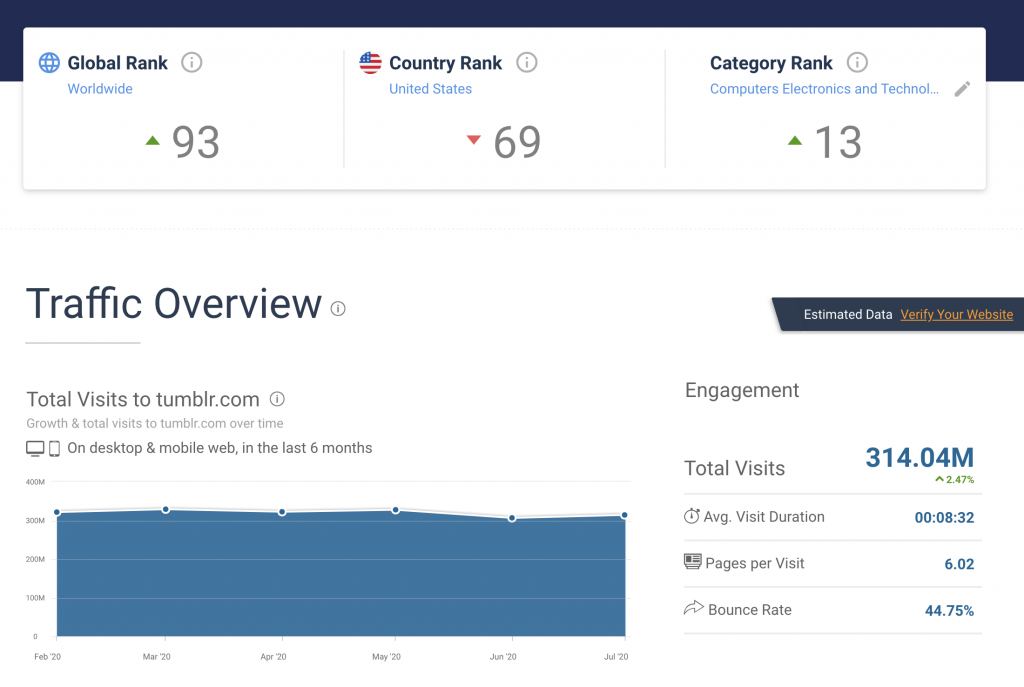Select the Mar '20 chart data point
This screenshot has height=687, width=1024.
(166, 509)
